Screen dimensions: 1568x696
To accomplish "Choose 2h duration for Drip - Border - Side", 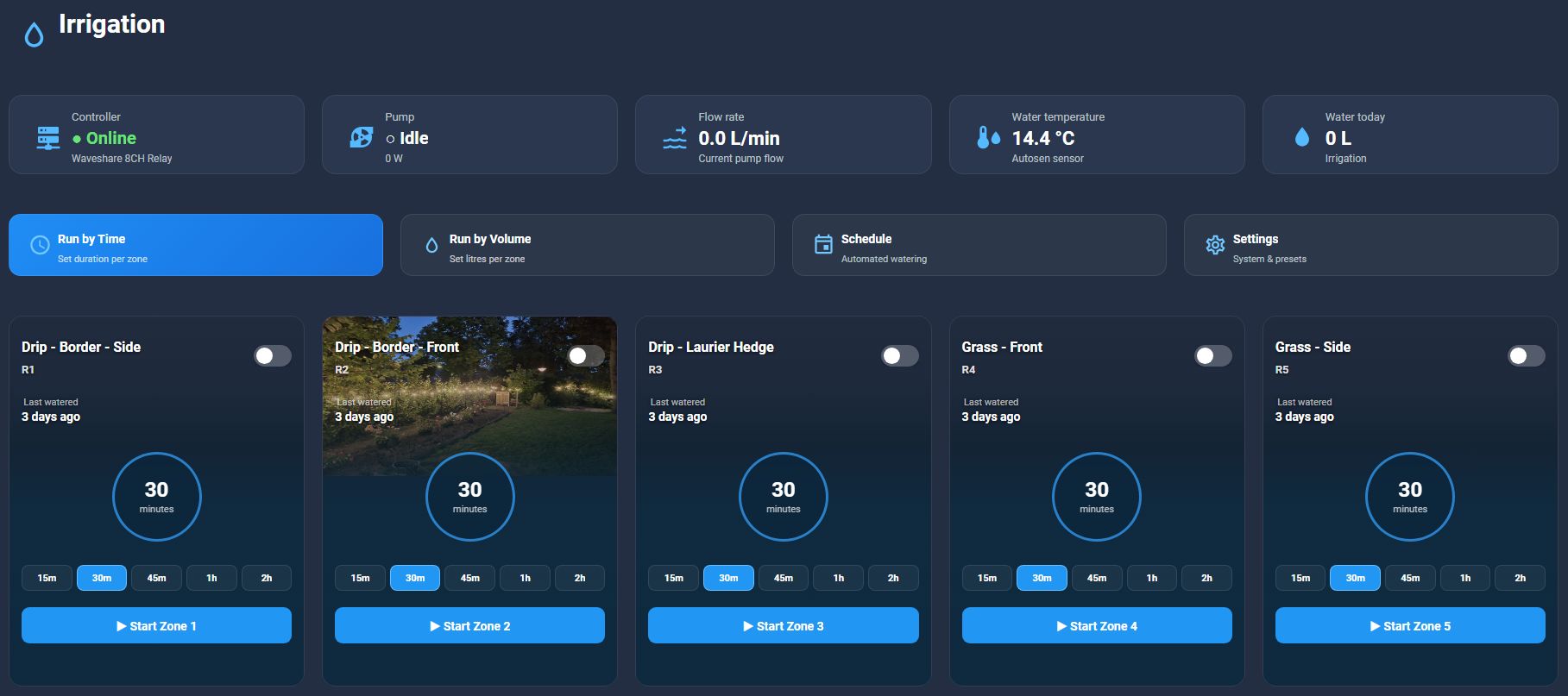I will click(267, 578).
